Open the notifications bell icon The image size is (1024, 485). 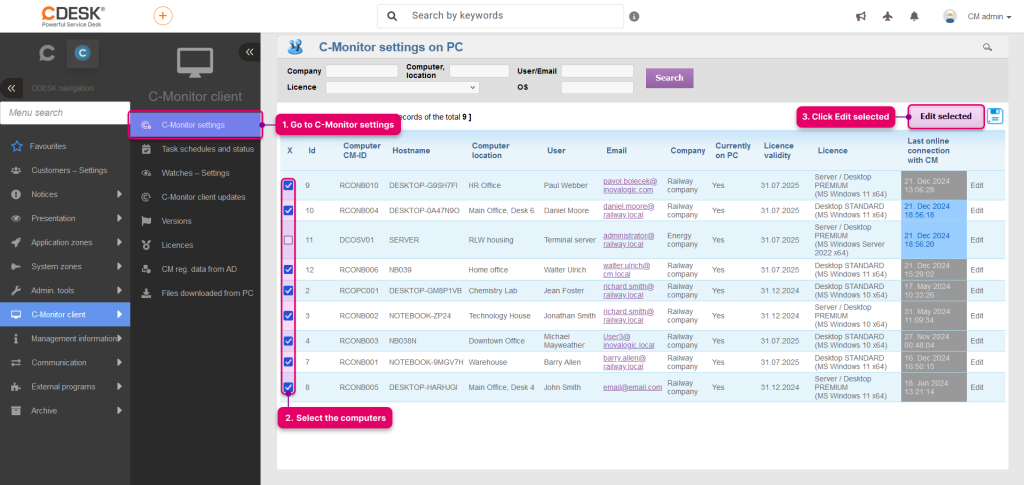click(x=914, y=17)
